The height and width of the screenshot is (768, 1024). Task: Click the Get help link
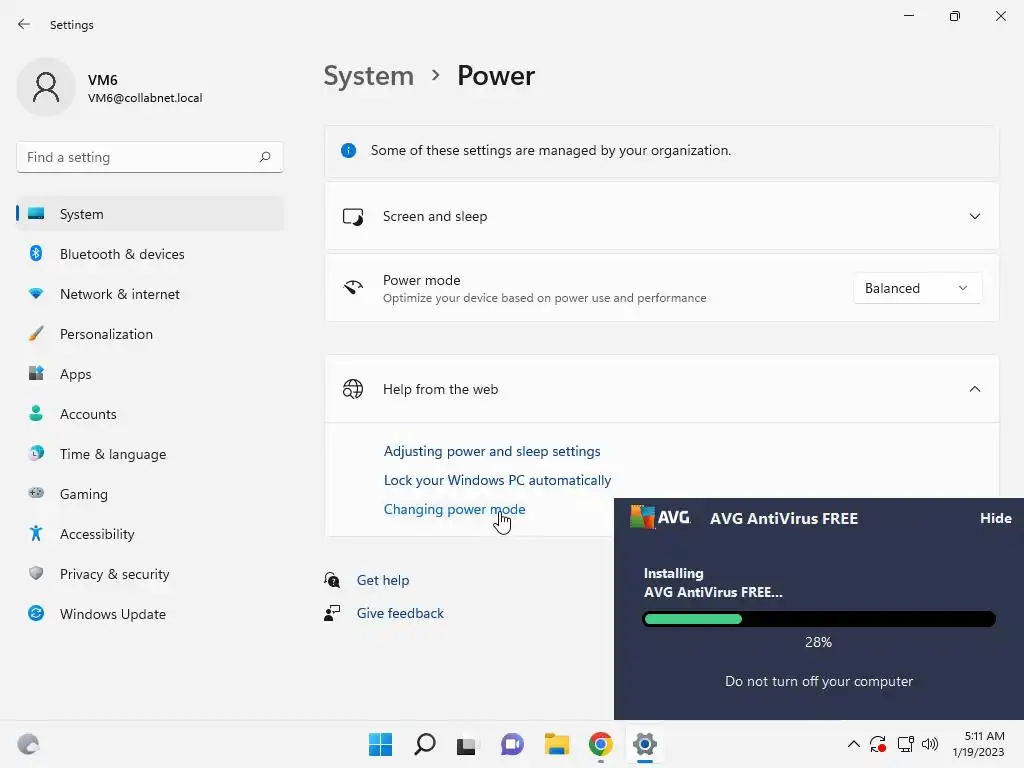pos(383,580)
